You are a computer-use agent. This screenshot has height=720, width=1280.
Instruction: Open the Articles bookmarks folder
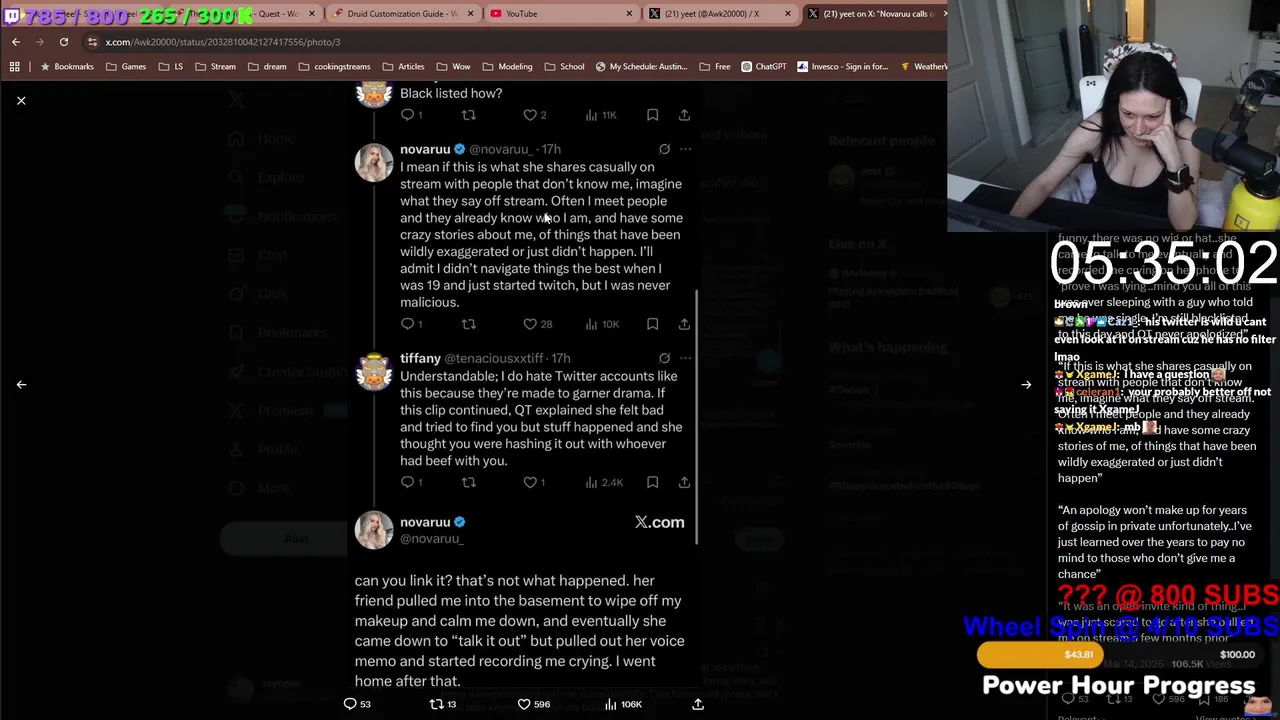pyautogui.click(x=403, y=67)
